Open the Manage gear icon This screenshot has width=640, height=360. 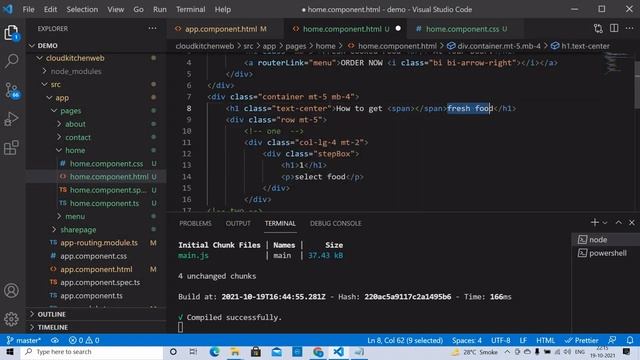(x=11, y=319)
